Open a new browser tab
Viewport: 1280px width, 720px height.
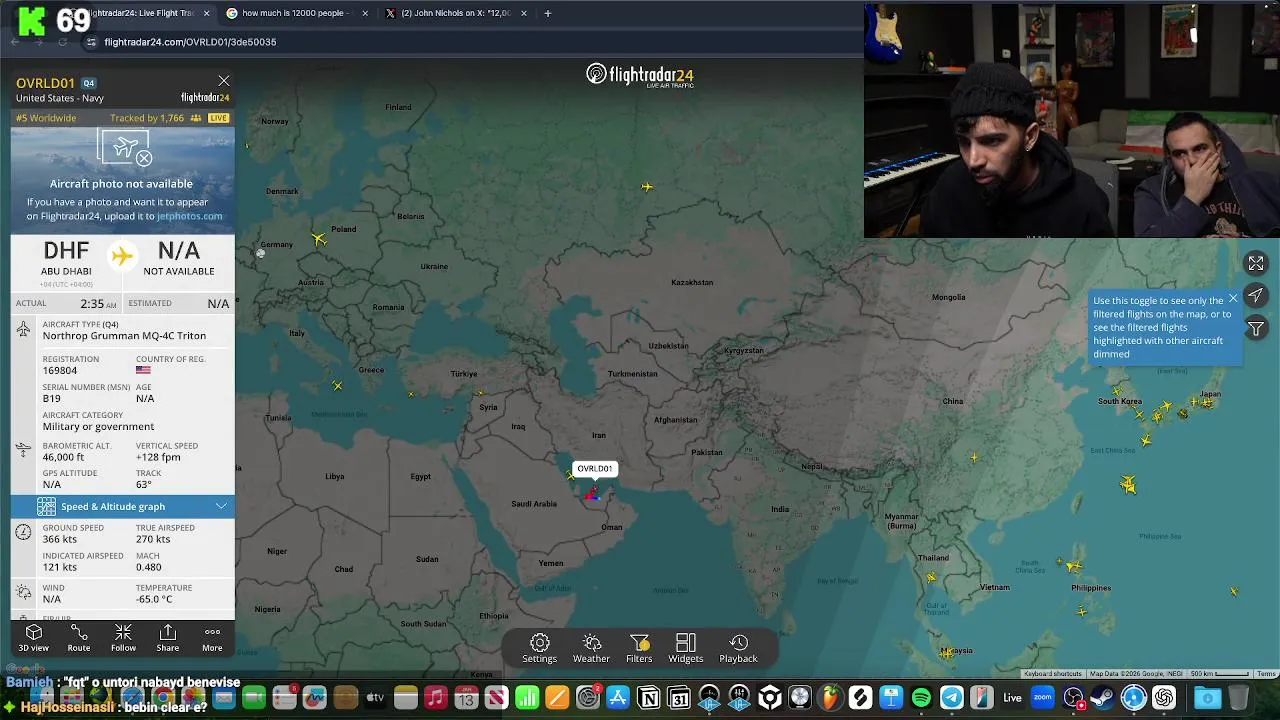coord(548,13)
